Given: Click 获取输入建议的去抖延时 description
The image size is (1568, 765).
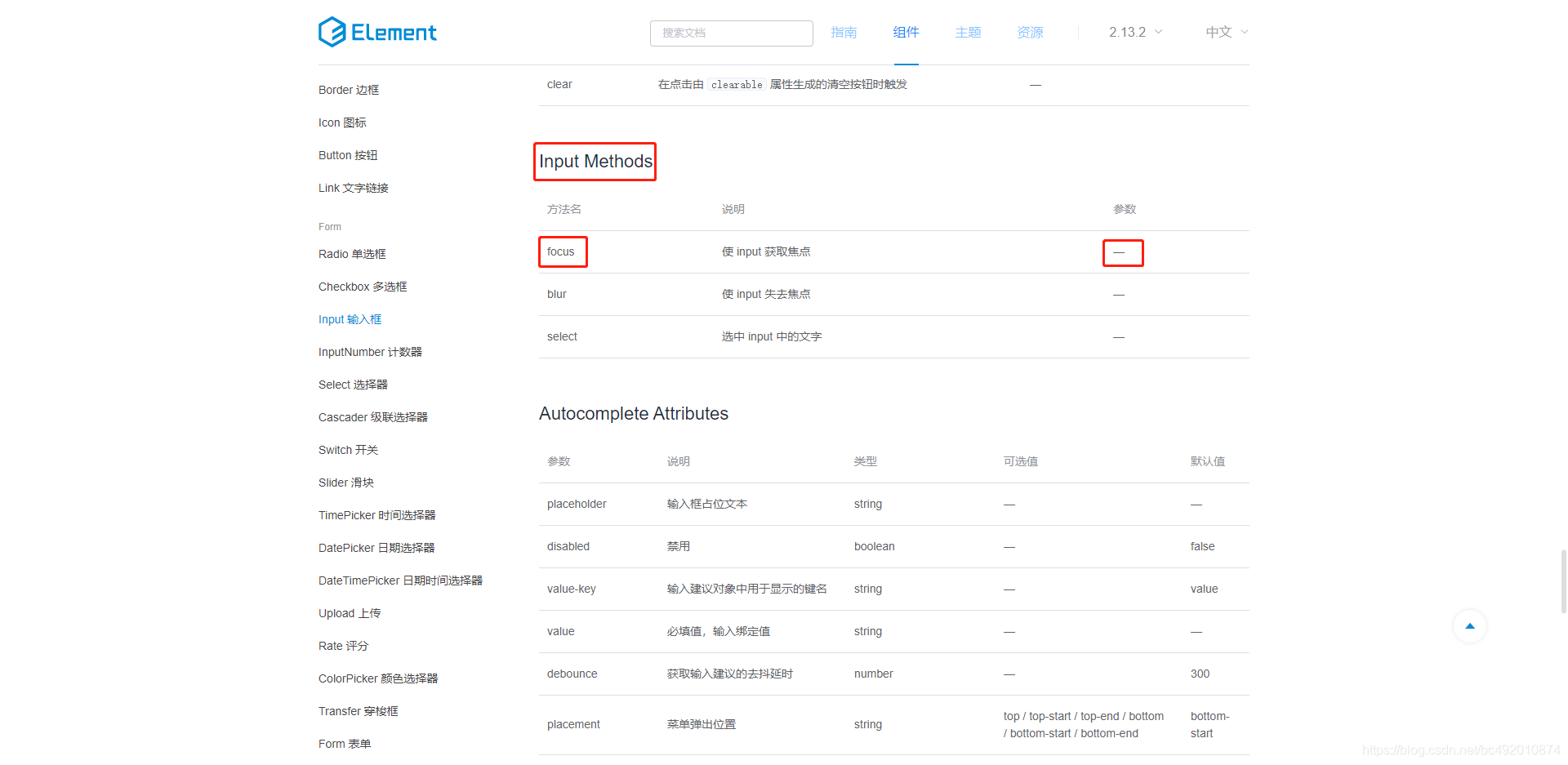Looking at the screenshot, I should [x=730, y=674].
